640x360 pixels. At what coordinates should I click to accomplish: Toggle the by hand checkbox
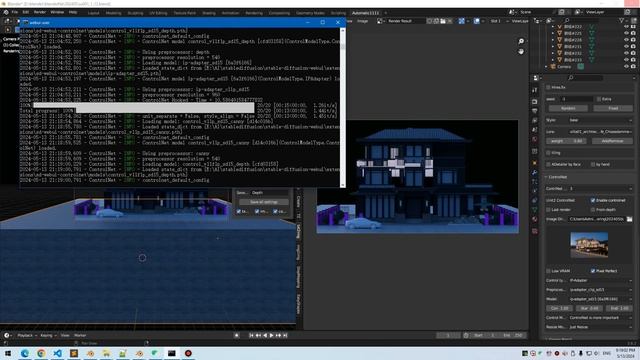coord(593,164)
